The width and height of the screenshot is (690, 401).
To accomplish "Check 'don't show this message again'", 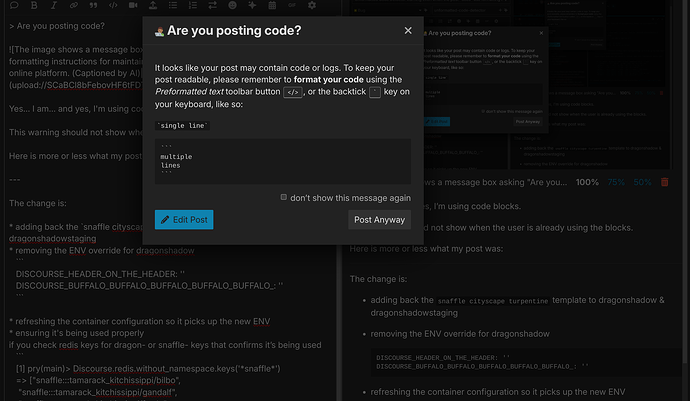I will [x=284, y=197].
